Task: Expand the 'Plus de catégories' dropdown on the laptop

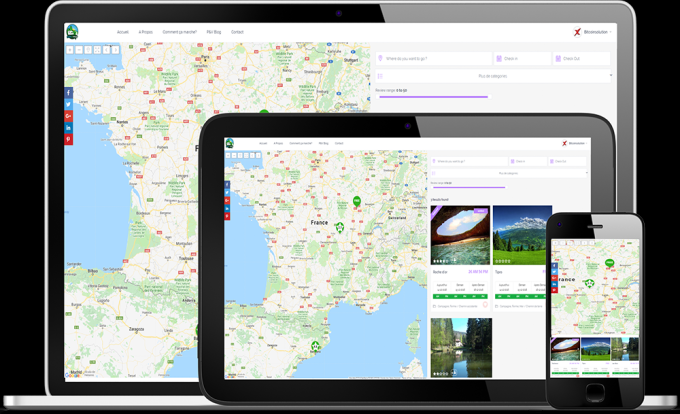Action: click(x=494, y=75)
